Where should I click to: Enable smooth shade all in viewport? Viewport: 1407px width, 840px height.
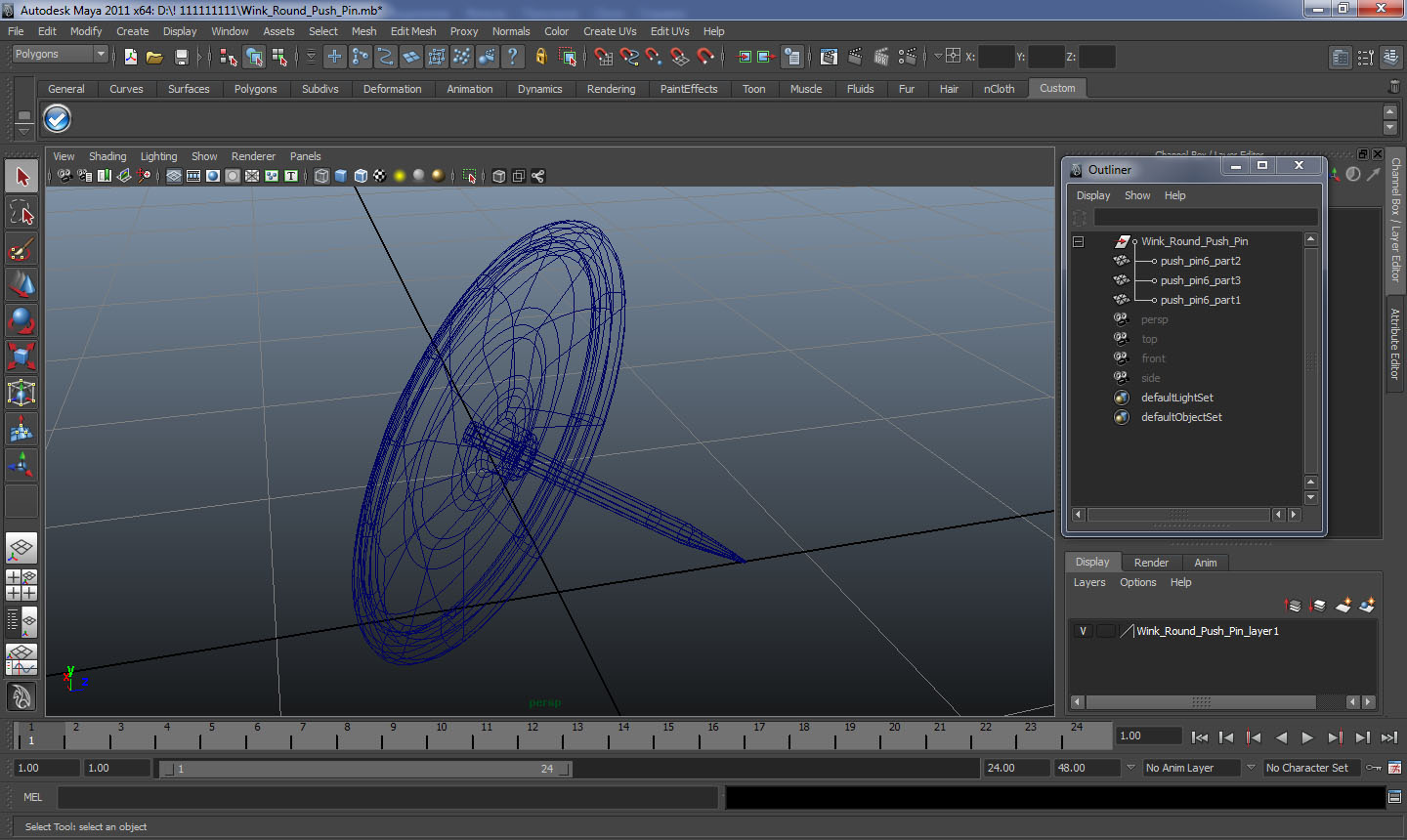[341, 176]
